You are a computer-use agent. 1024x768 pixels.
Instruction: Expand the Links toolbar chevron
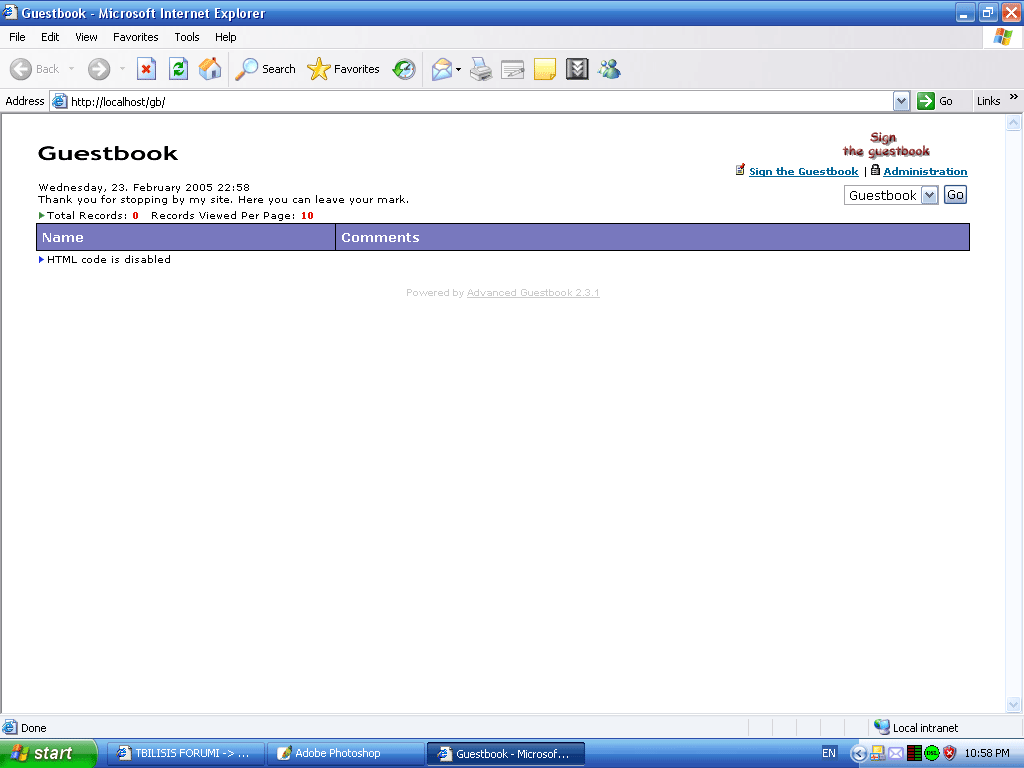(x=1014, y=97)
